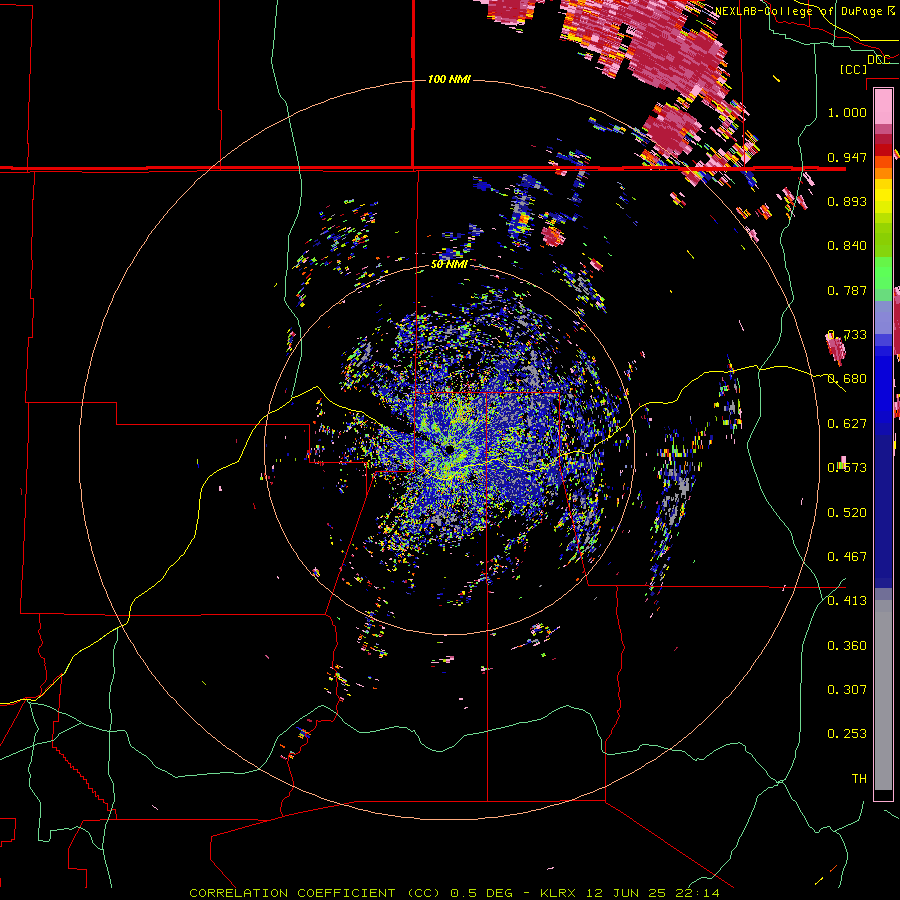Click the 0.520 scale value
Viewport: 900px width, 900px height.
(847, 513)
